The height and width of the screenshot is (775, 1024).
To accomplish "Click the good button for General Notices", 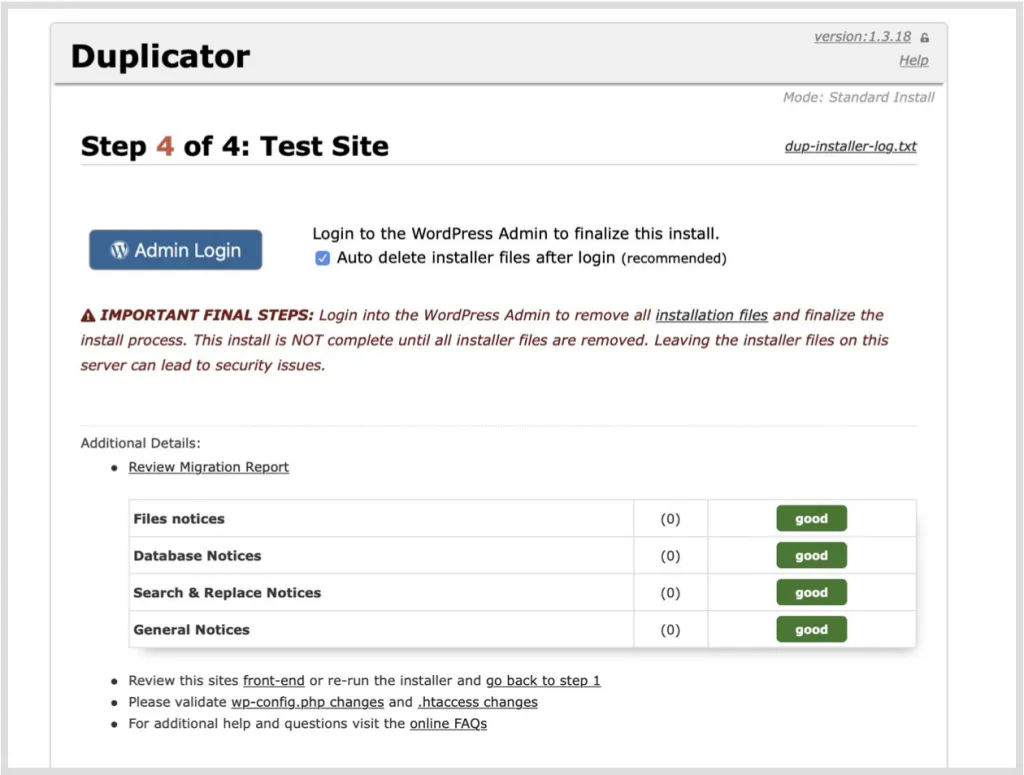I will tap(811, 629).
